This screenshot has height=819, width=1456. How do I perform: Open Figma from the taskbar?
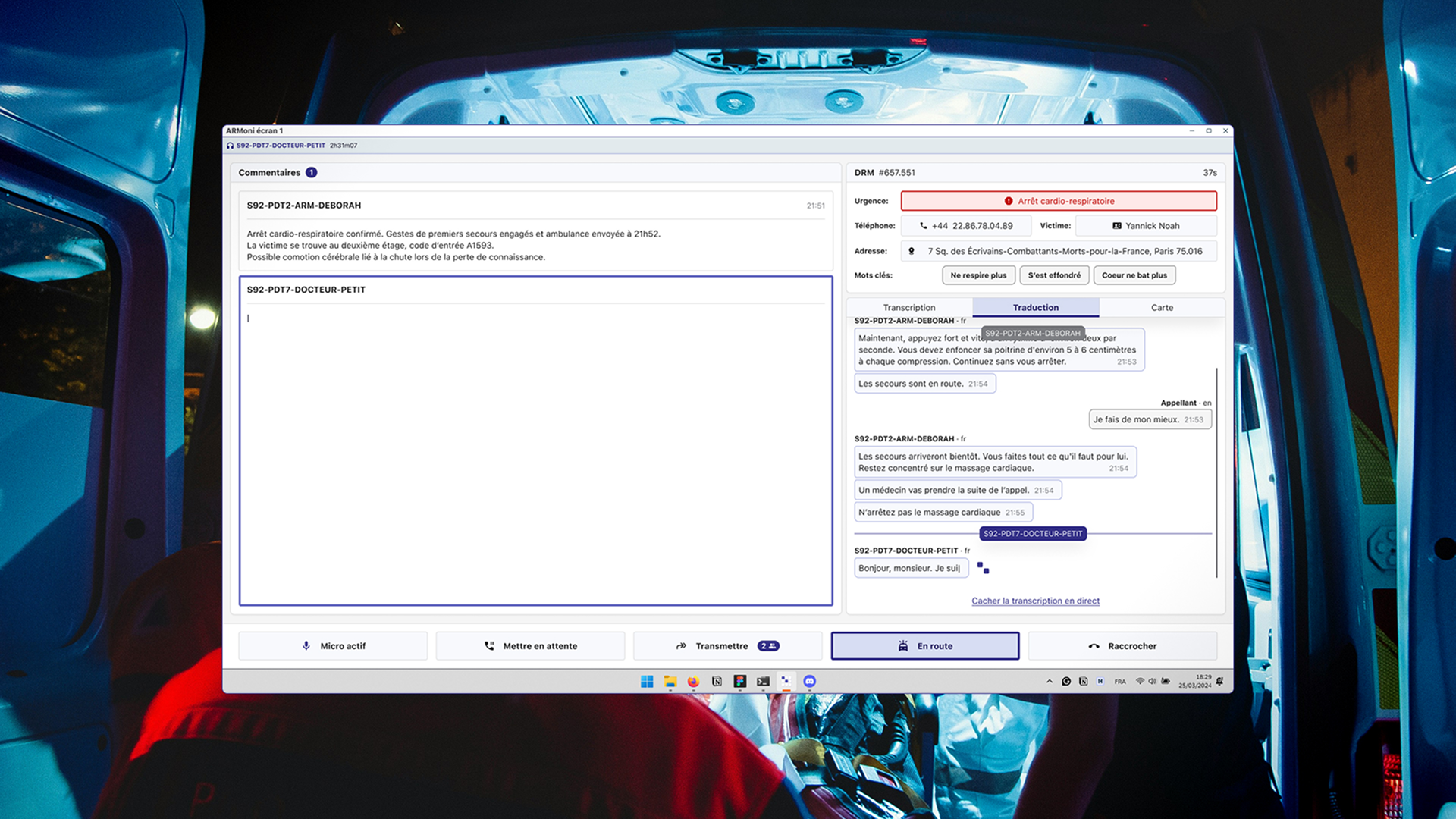(740, 682)
